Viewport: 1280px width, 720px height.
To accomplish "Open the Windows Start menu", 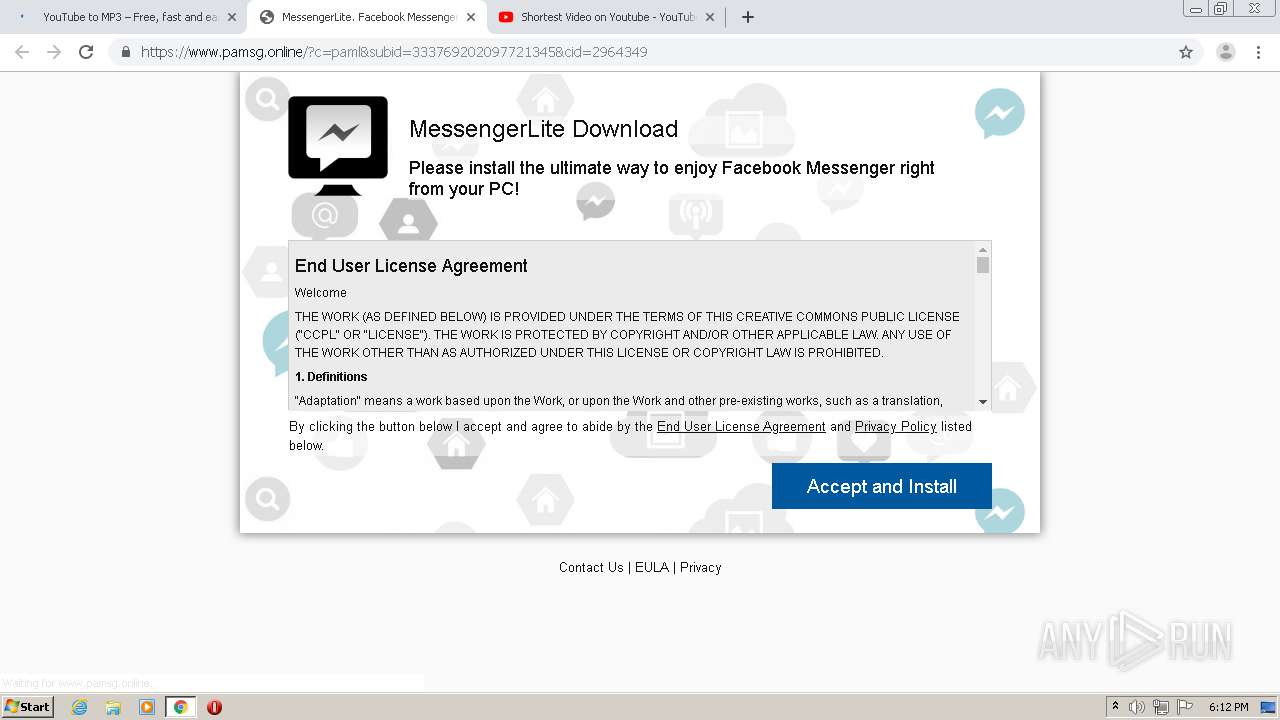I will (28, 707).
